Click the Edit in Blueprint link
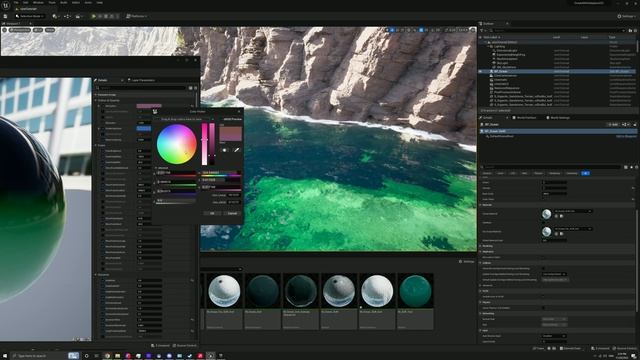The image size is (640, 360). pyautogui.click(x=626, y=136)
